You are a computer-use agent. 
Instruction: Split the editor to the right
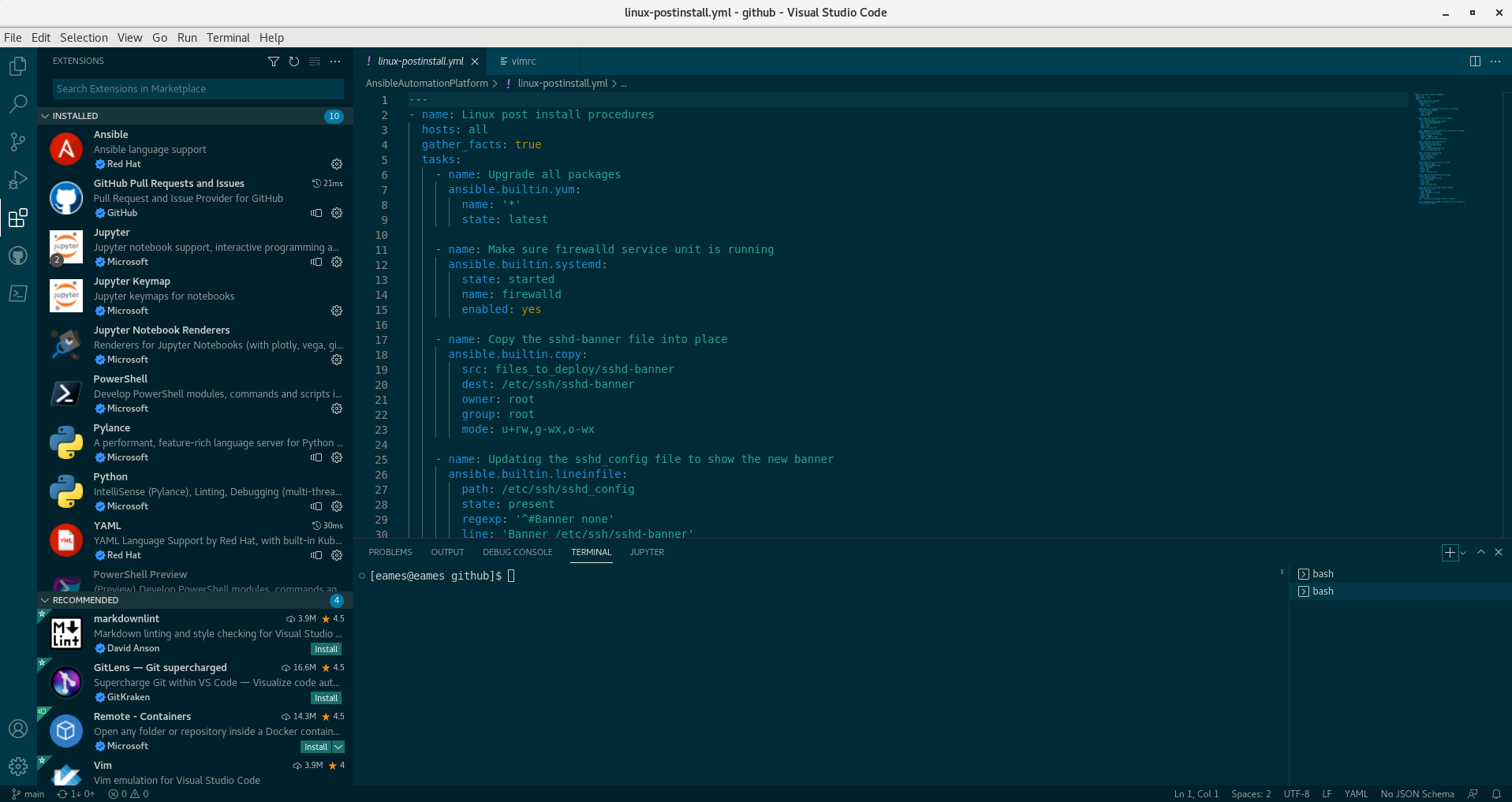coord(1475,62)
